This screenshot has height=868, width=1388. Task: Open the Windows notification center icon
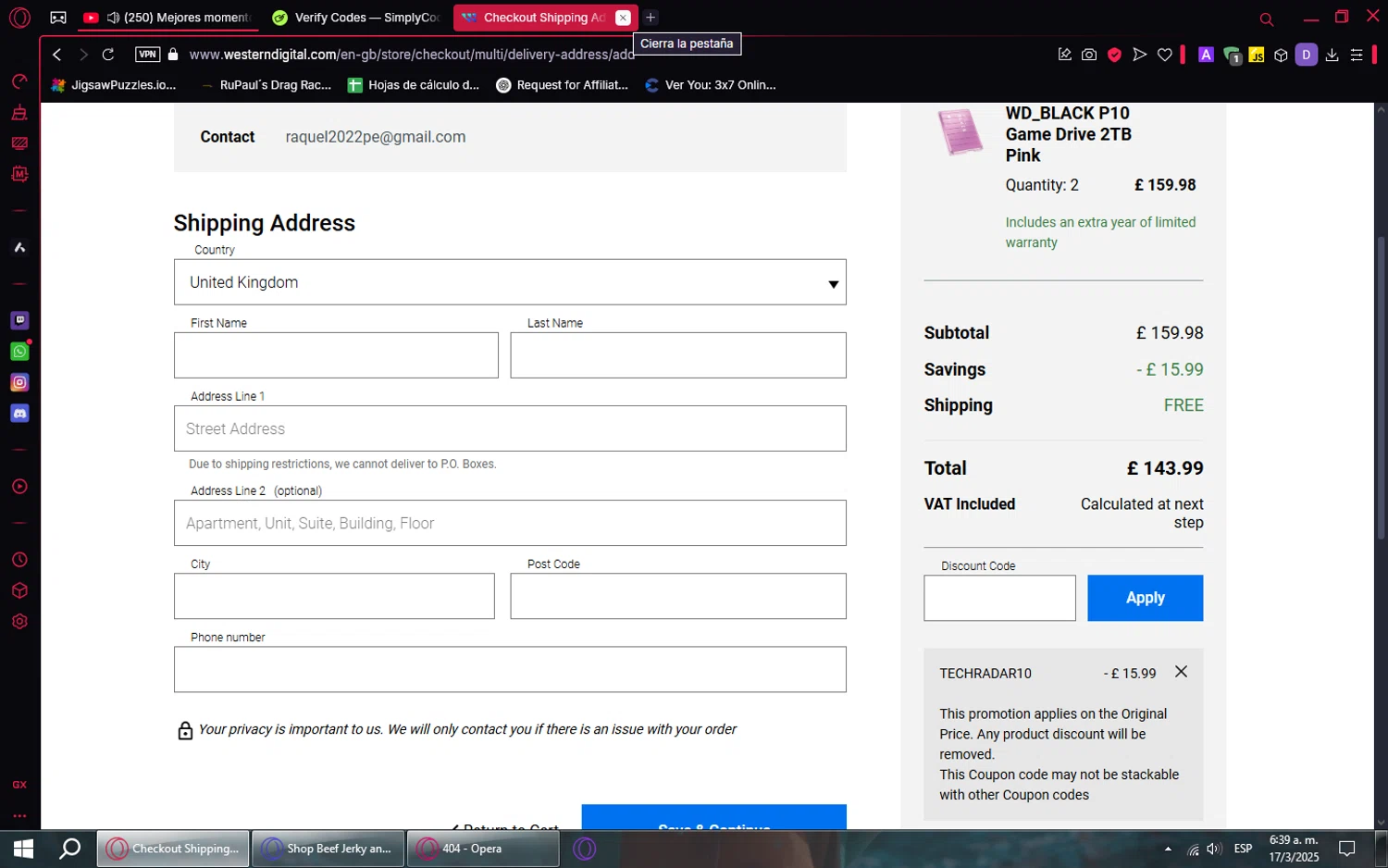tap(1347, 849)
